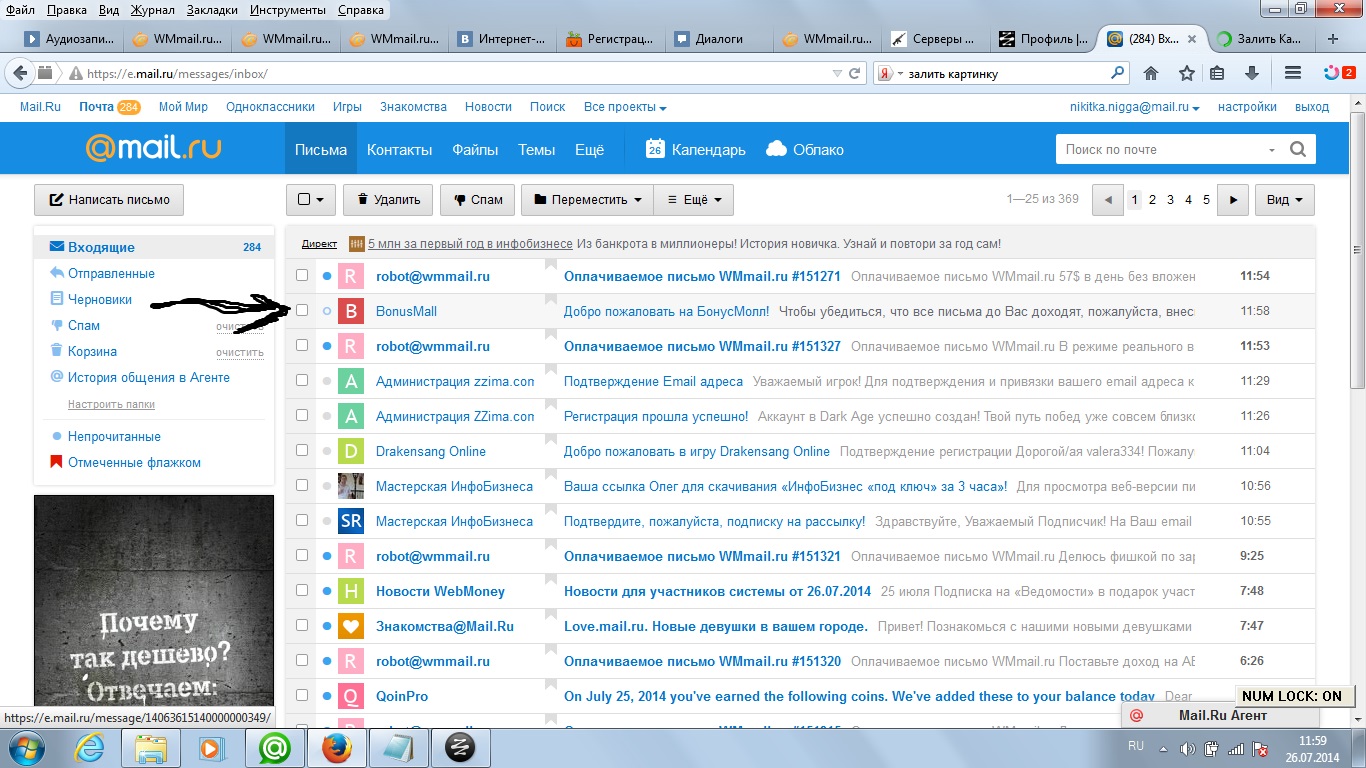
Task: Open the Вид view dropdown
Action: tap(1285, 200)
